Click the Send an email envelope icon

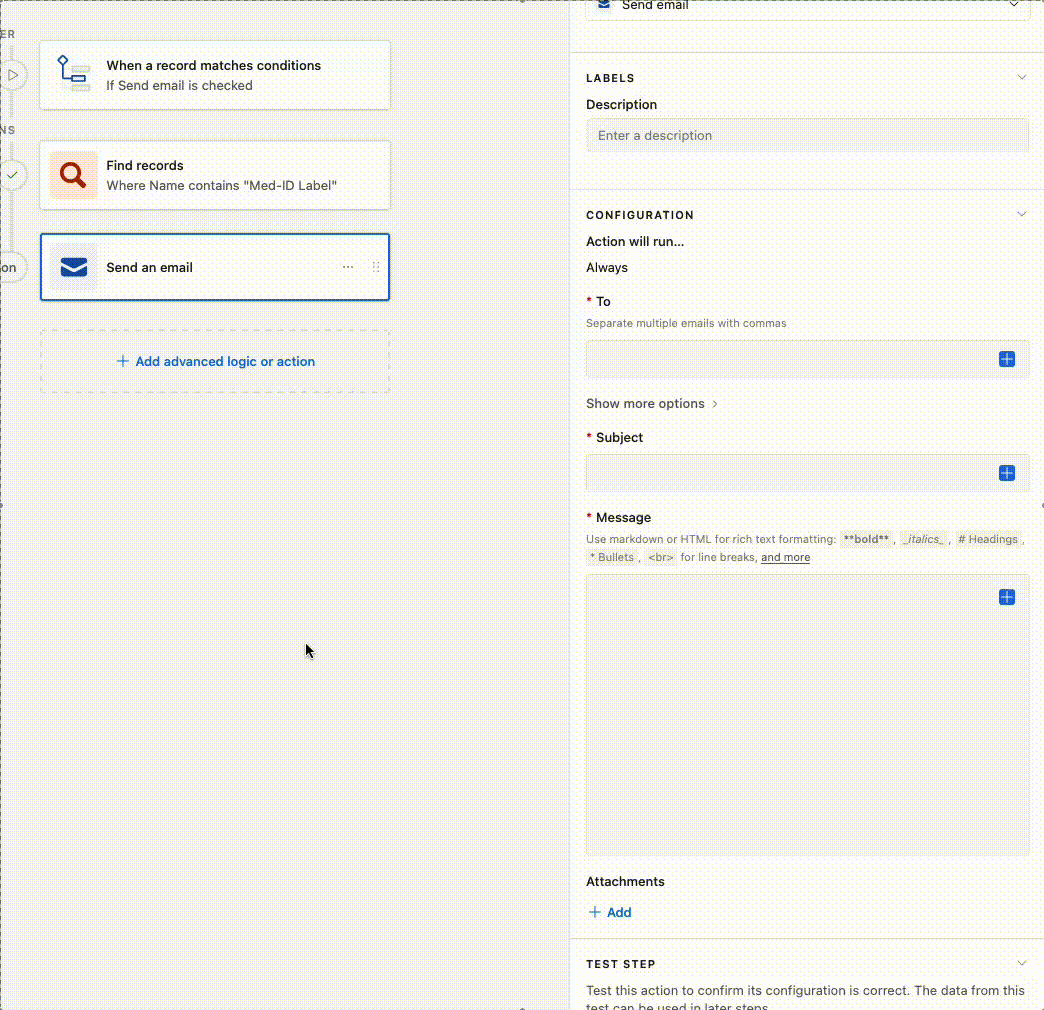(74, 267)
